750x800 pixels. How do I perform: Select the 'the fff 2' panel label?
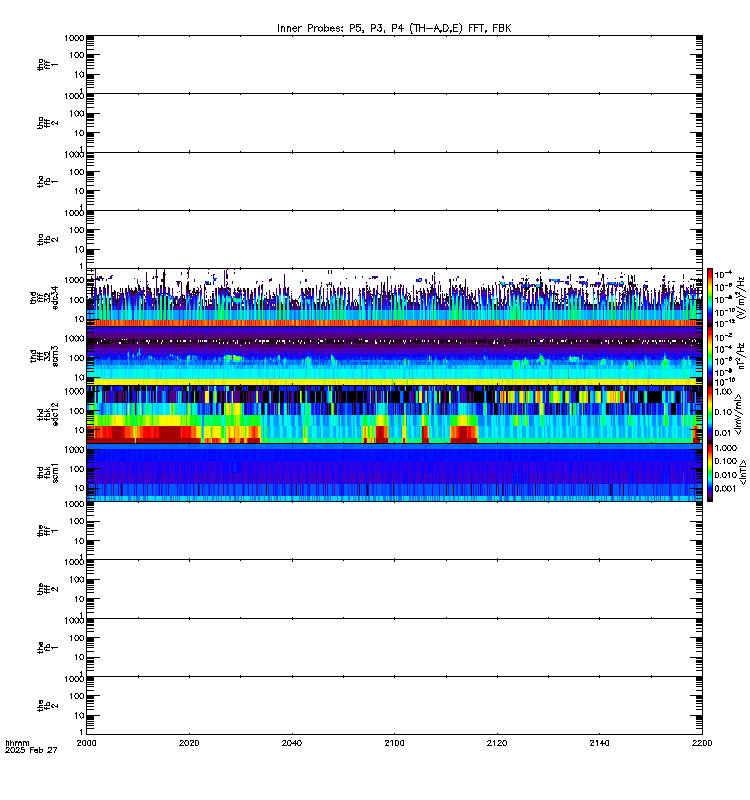(x=47, y=589)
